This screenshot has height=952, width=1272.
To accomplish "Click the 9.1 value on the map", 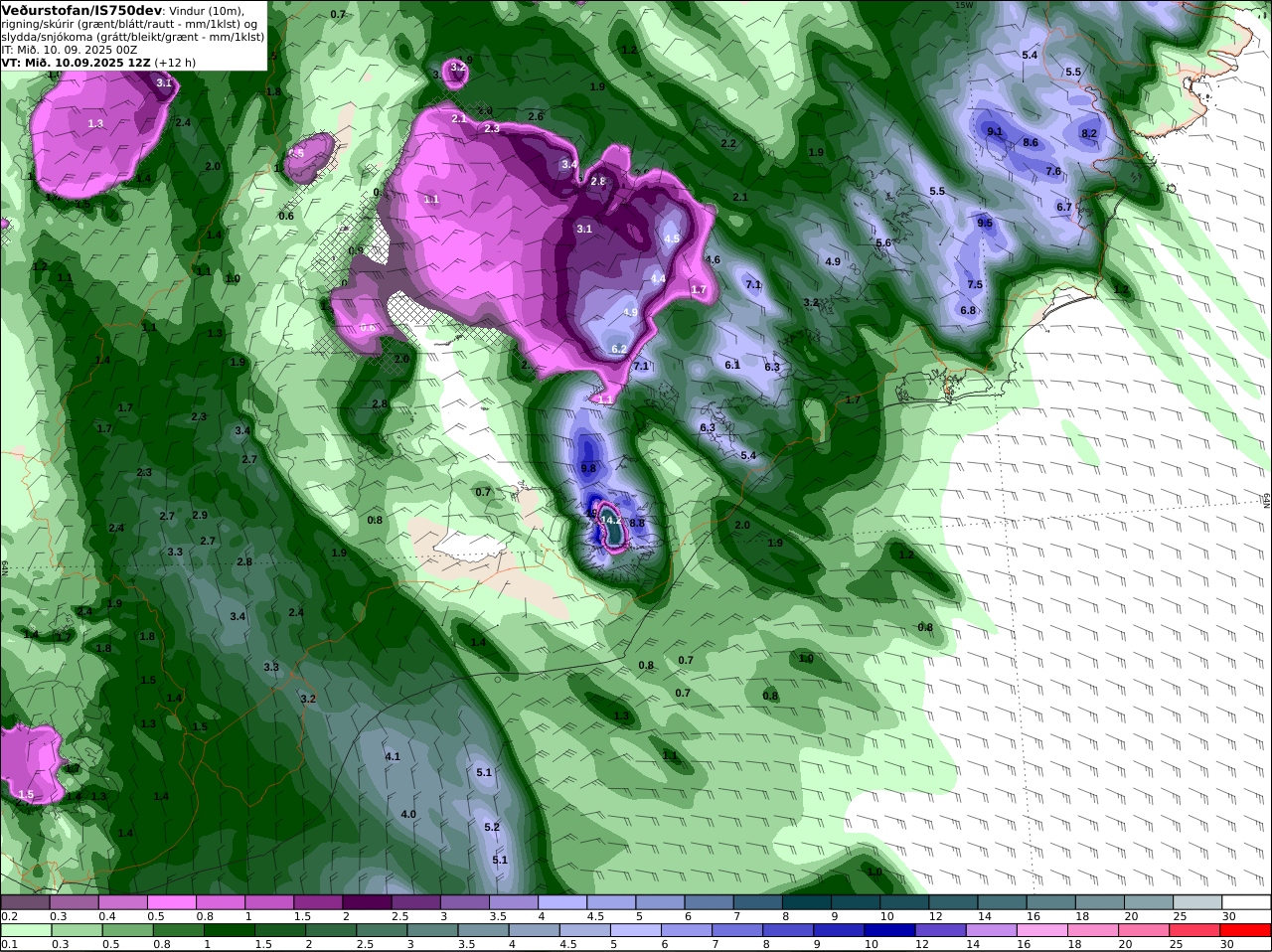I will (x=995, y=131).
